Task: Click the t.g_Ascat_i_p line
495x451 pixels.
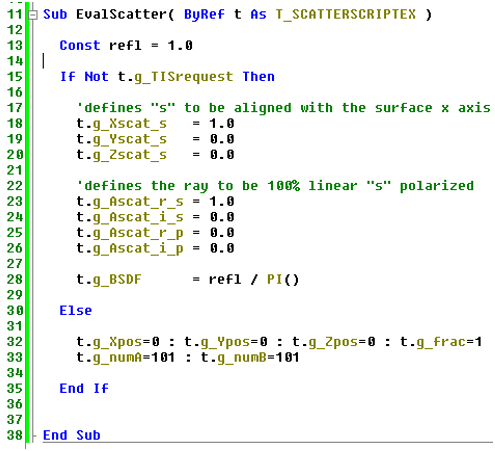Action: 155,248
